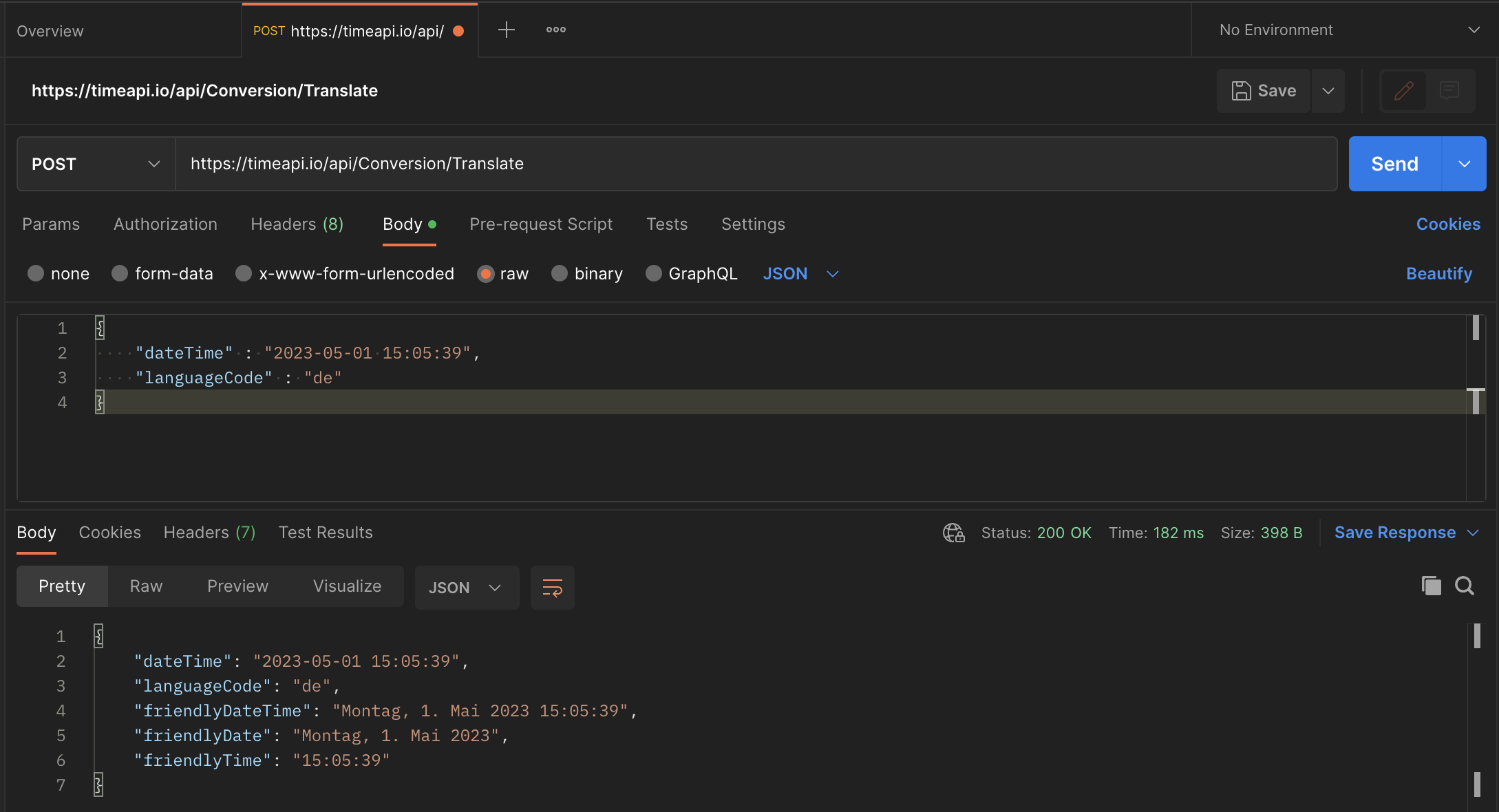Click the copy response icon
1499x812 pixels.
[1431, 586]
